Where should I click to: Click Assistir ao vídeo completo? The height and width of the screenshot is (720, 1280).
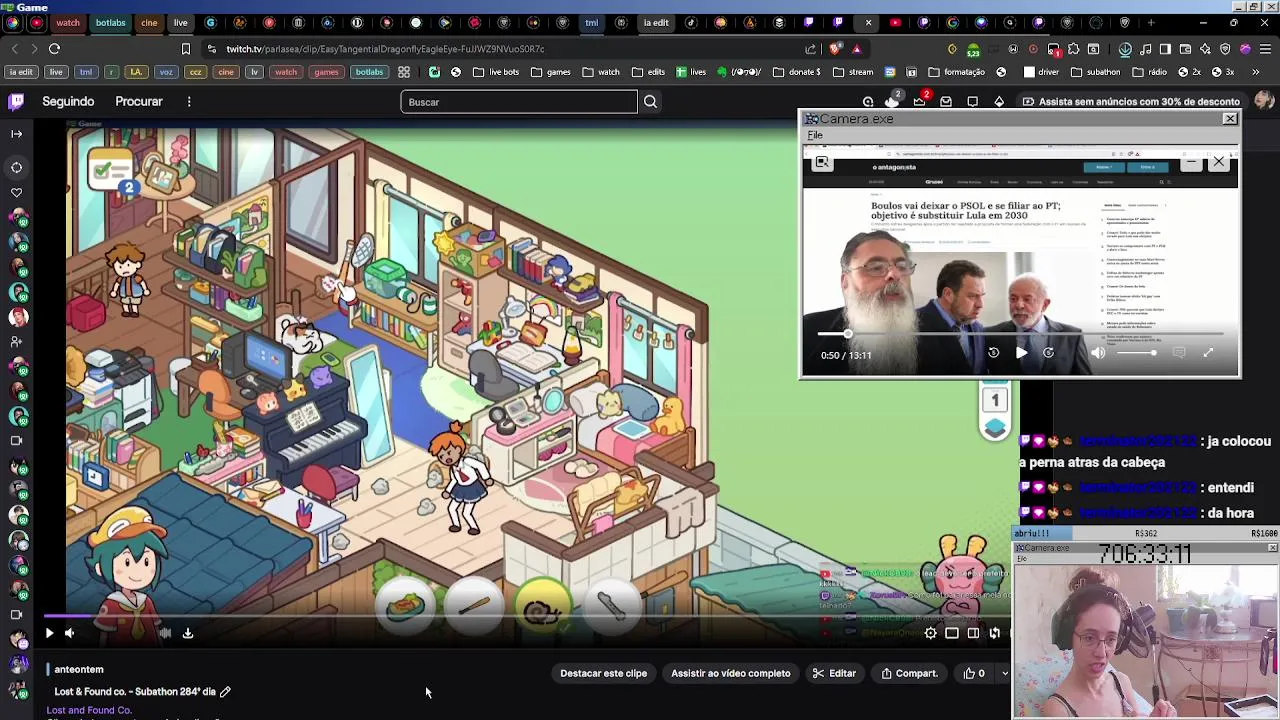point(730,674)
